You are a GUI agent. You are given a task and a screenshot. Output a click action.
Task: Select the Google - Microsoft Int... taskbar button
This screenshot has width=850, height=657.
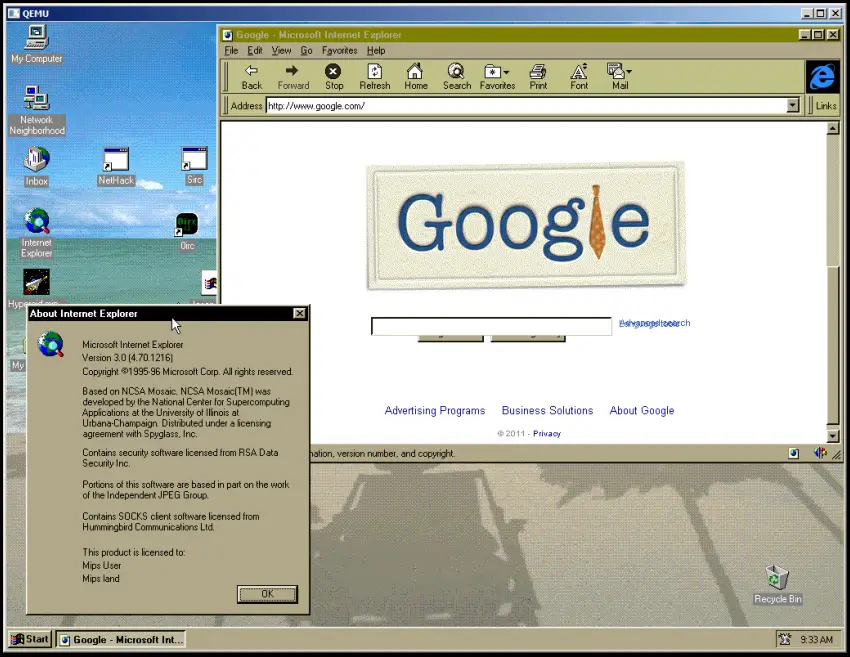click(121, 640)
